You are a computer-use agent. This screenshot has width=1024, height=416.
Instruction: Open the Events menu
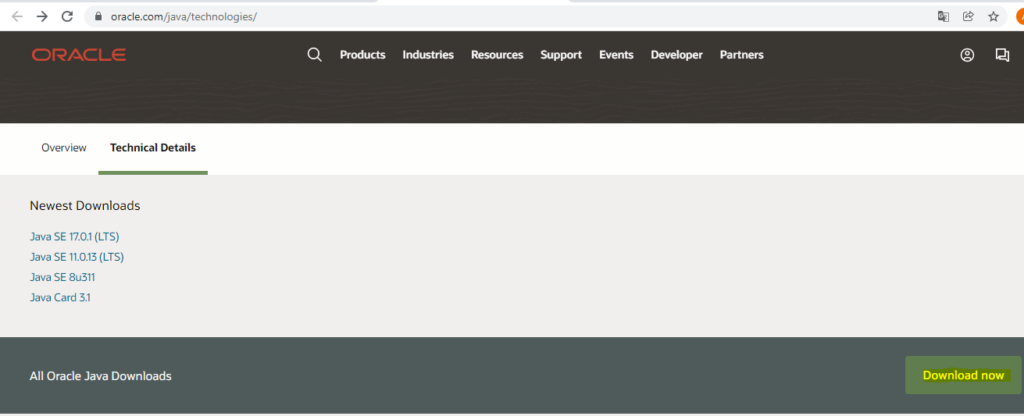point(616,55)
